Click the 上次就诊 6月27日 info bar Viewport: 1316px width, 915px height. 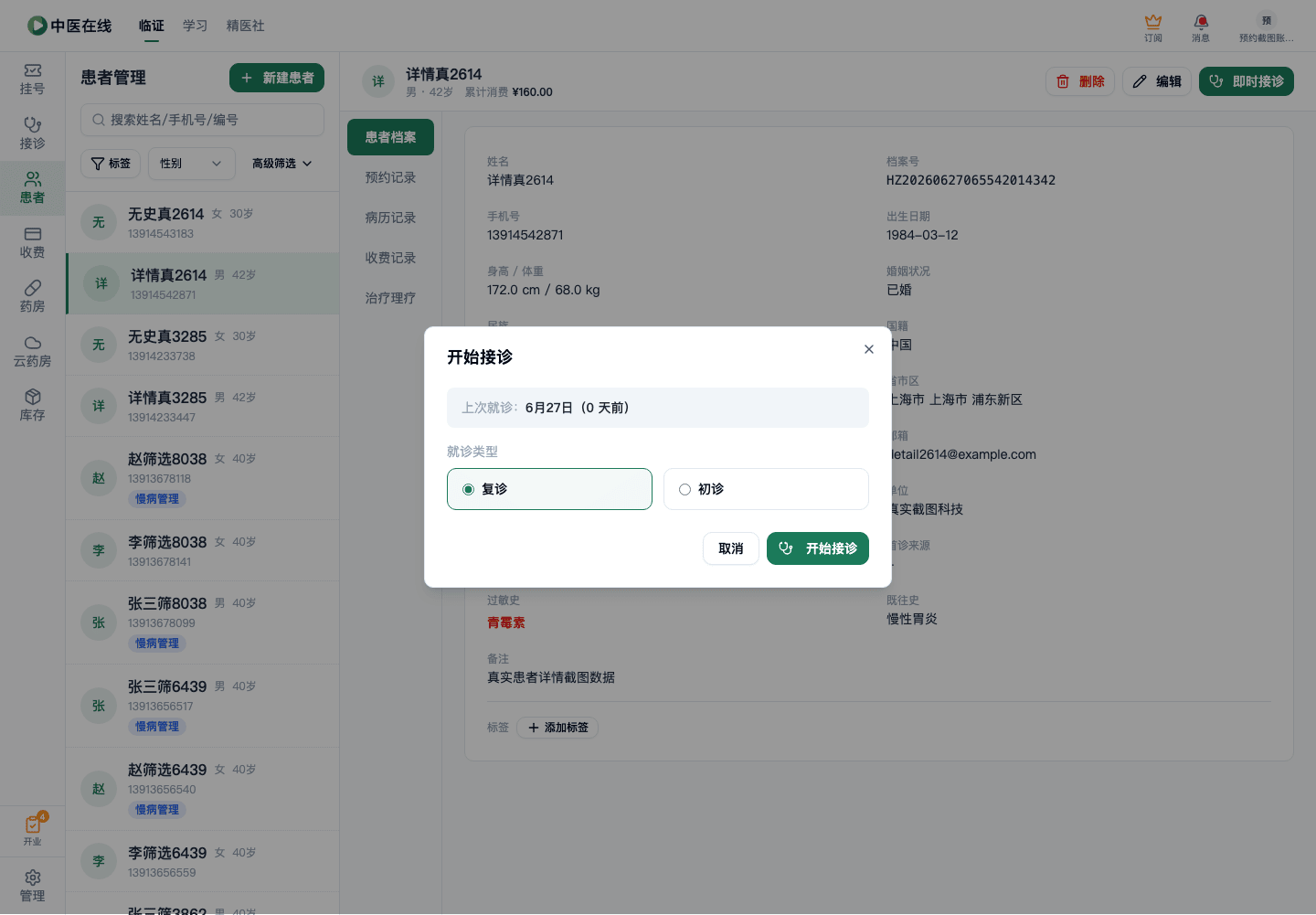click(658, 408)
